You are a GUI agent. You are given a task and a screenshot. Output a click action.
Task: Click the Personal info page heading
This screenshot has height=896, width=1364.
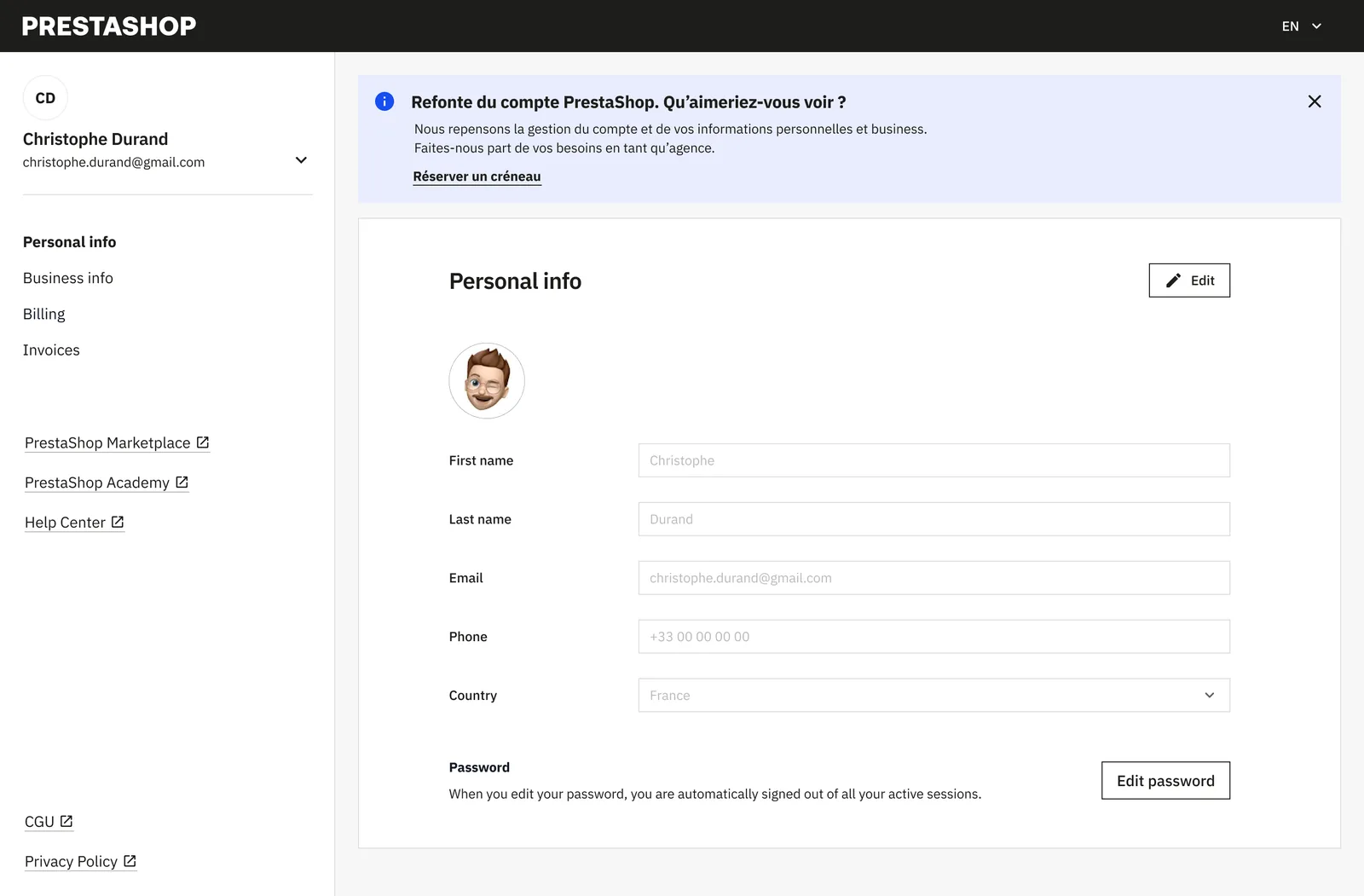515,281
